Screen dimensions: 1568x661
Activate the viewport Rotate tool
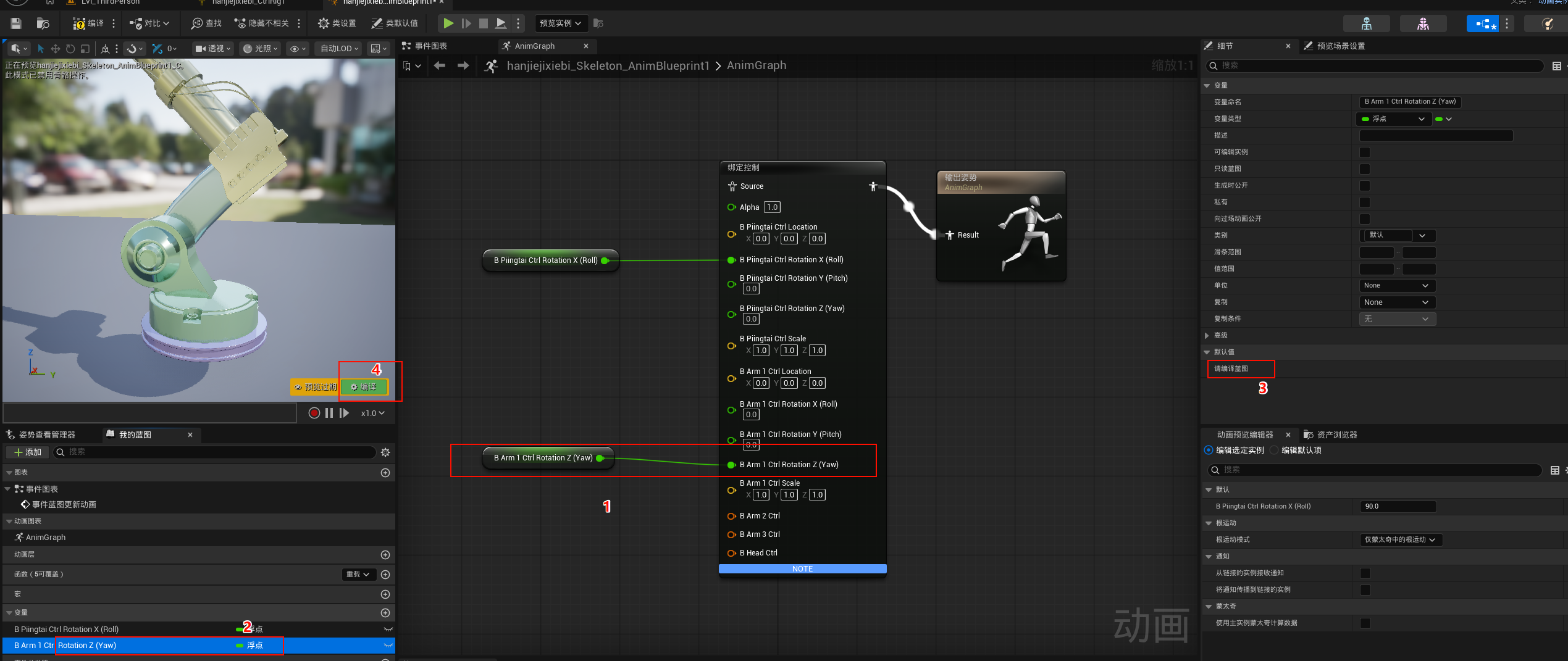70,49
